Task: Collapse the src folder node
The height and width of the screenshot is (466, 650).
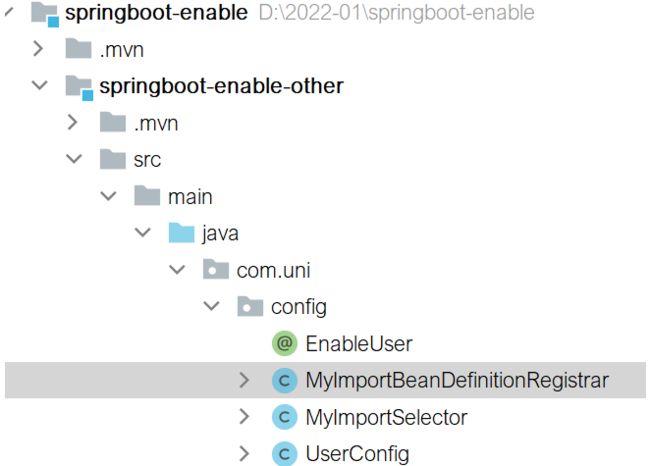Action: pos(74,159)
